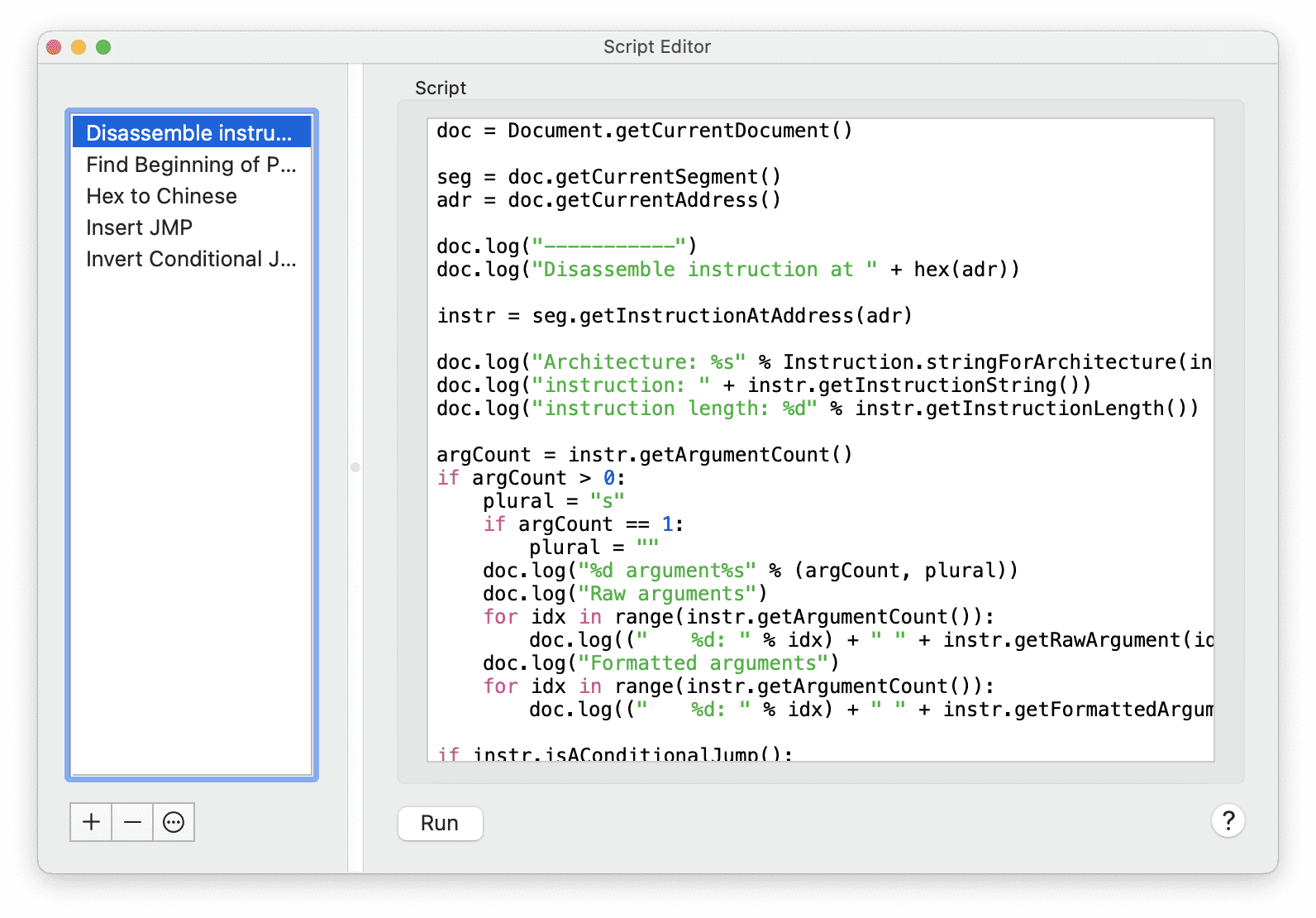Viewport: 1316px width, 918px height.
Task: Select the Disassemble instru... script
Action: (192, 132)
